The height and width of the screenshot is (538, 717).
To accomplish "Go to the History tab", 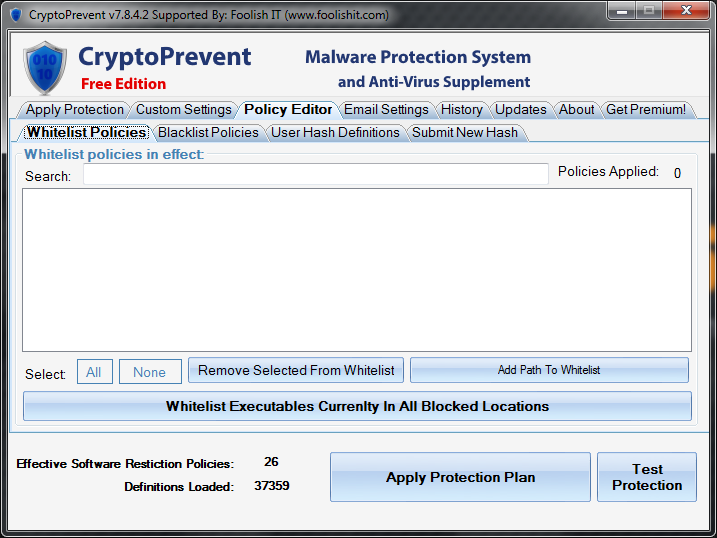I will pyautogui.click(x=462, y=110).
